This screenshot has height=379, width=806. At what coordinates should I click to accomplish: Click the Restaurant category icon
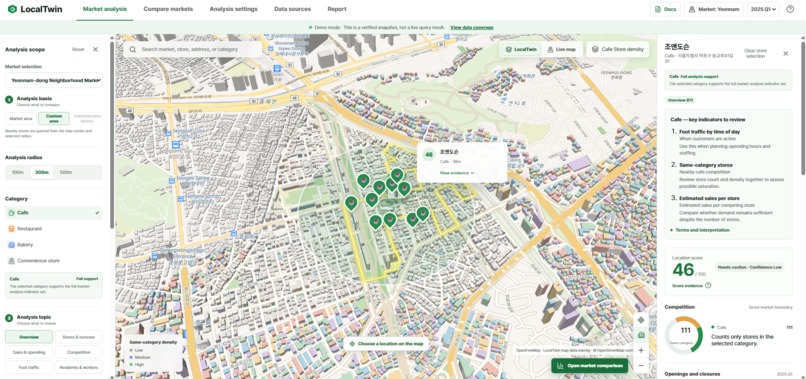pos(11,228)
